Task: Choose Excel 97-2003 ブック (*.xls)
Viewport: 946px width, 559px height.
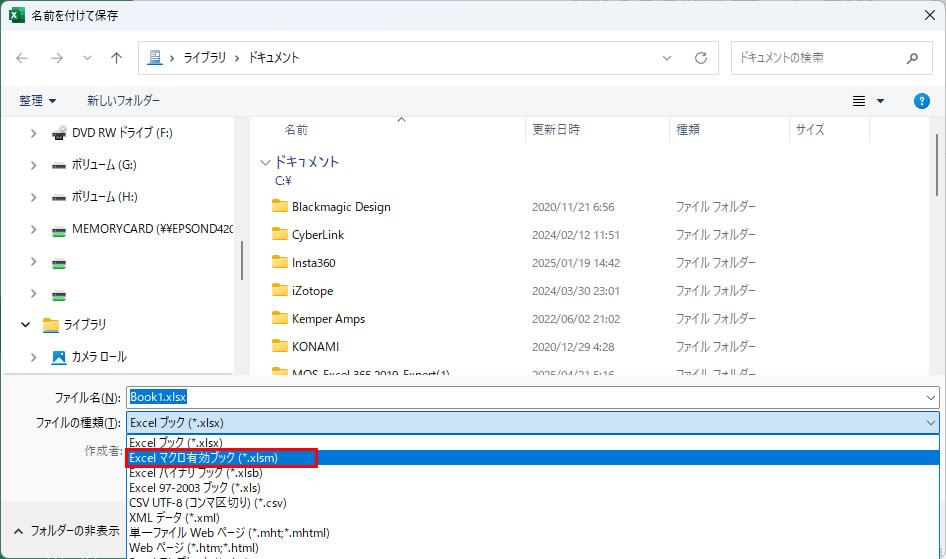Action: [x=533, y=488]
